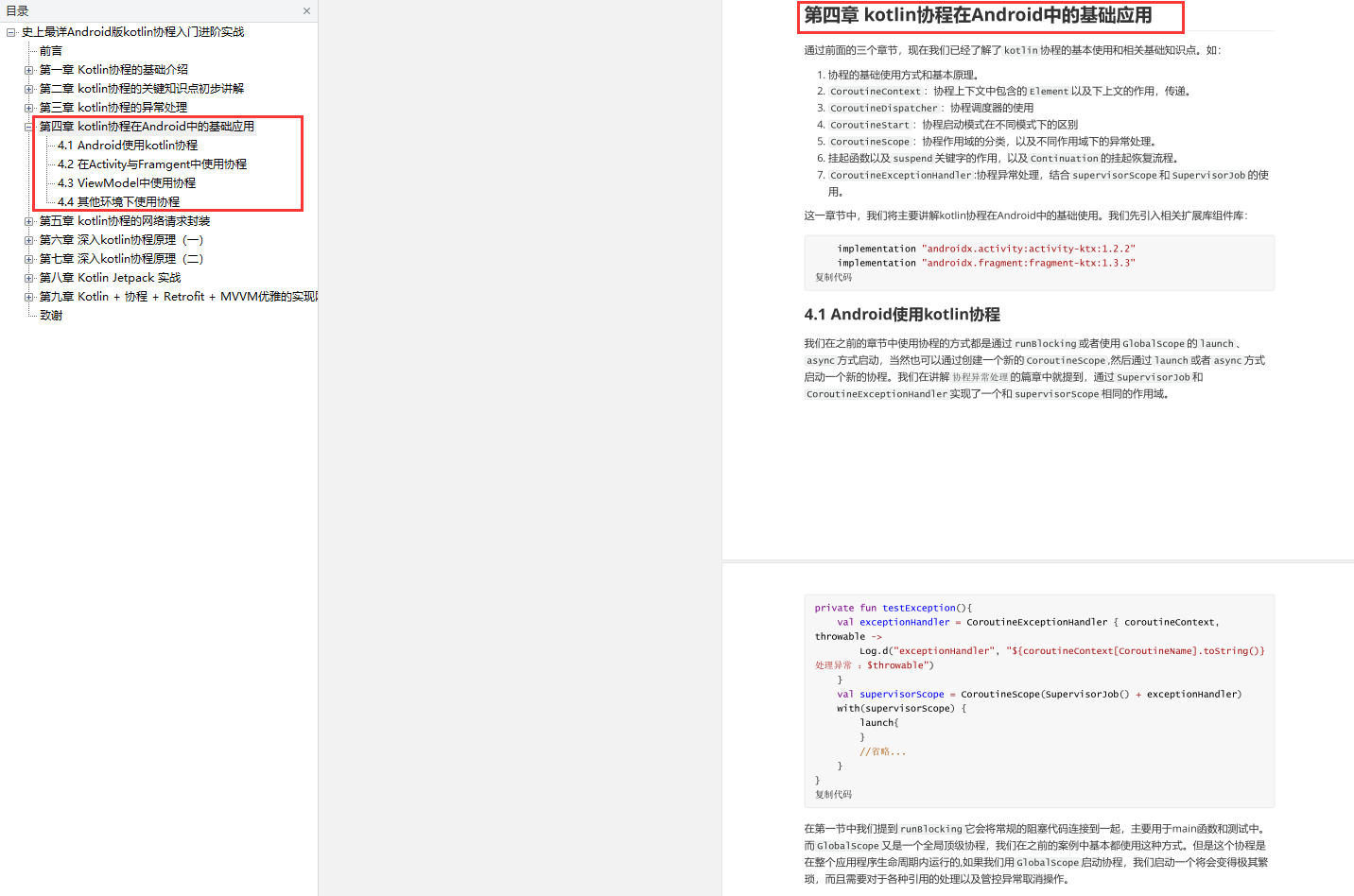Screen dimensions: 1354x896
Task: Expand 第六章 深入kotlin协程原理（一）
Action: point(28,240)
